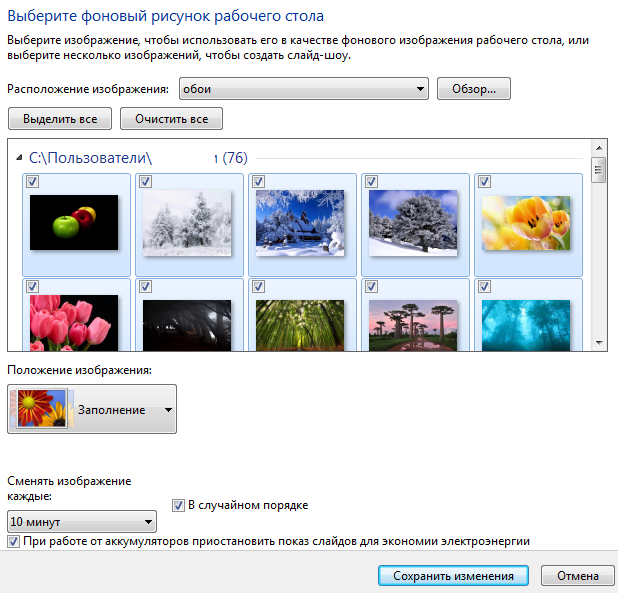618x593 pixels.
Task: Select the green and red apples wallpaper
Action: coord(74,222)
